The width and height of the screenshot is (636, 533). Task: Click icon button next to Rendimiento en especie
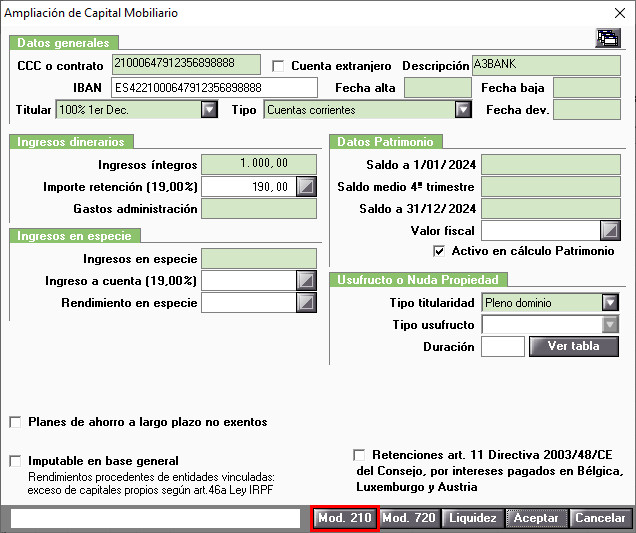[307, 302]
